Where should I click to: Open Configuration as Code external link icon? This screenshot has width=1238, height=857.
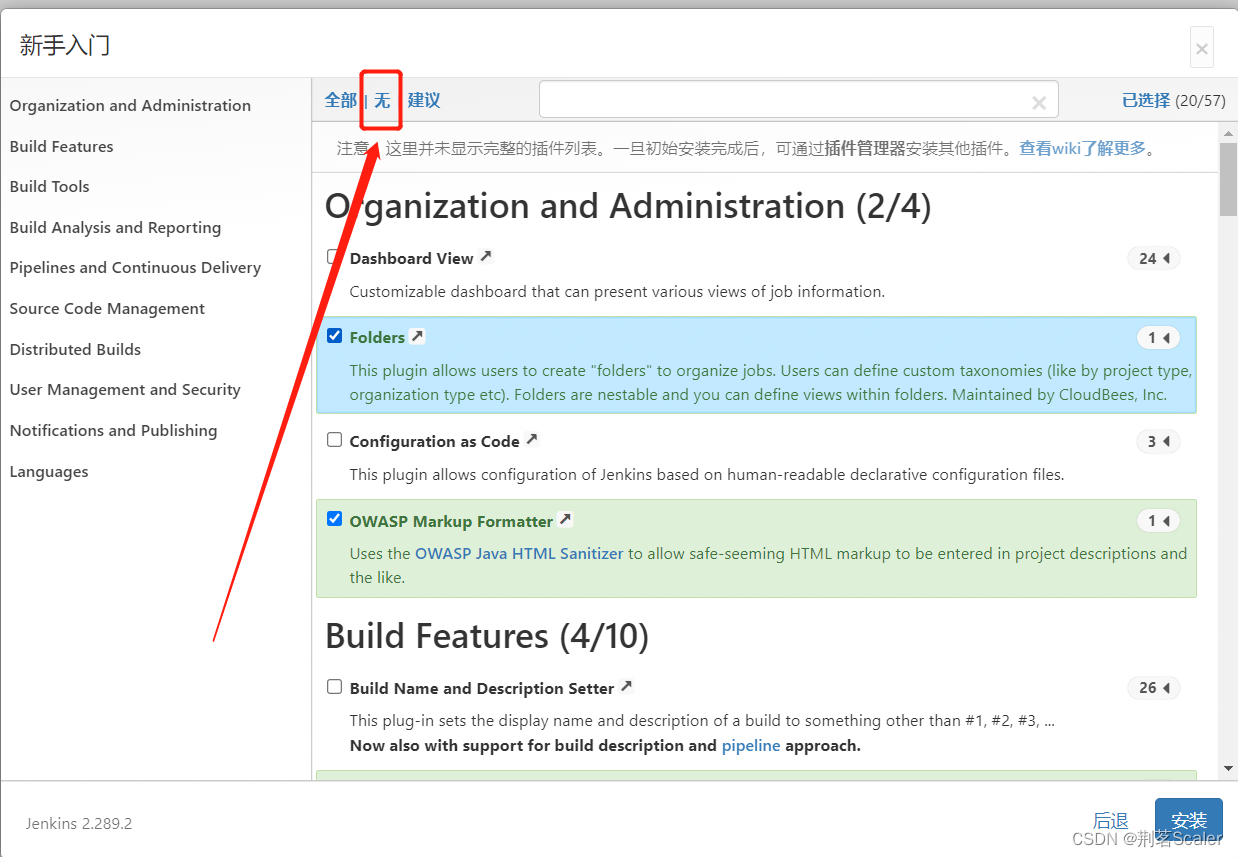[532, 440]
